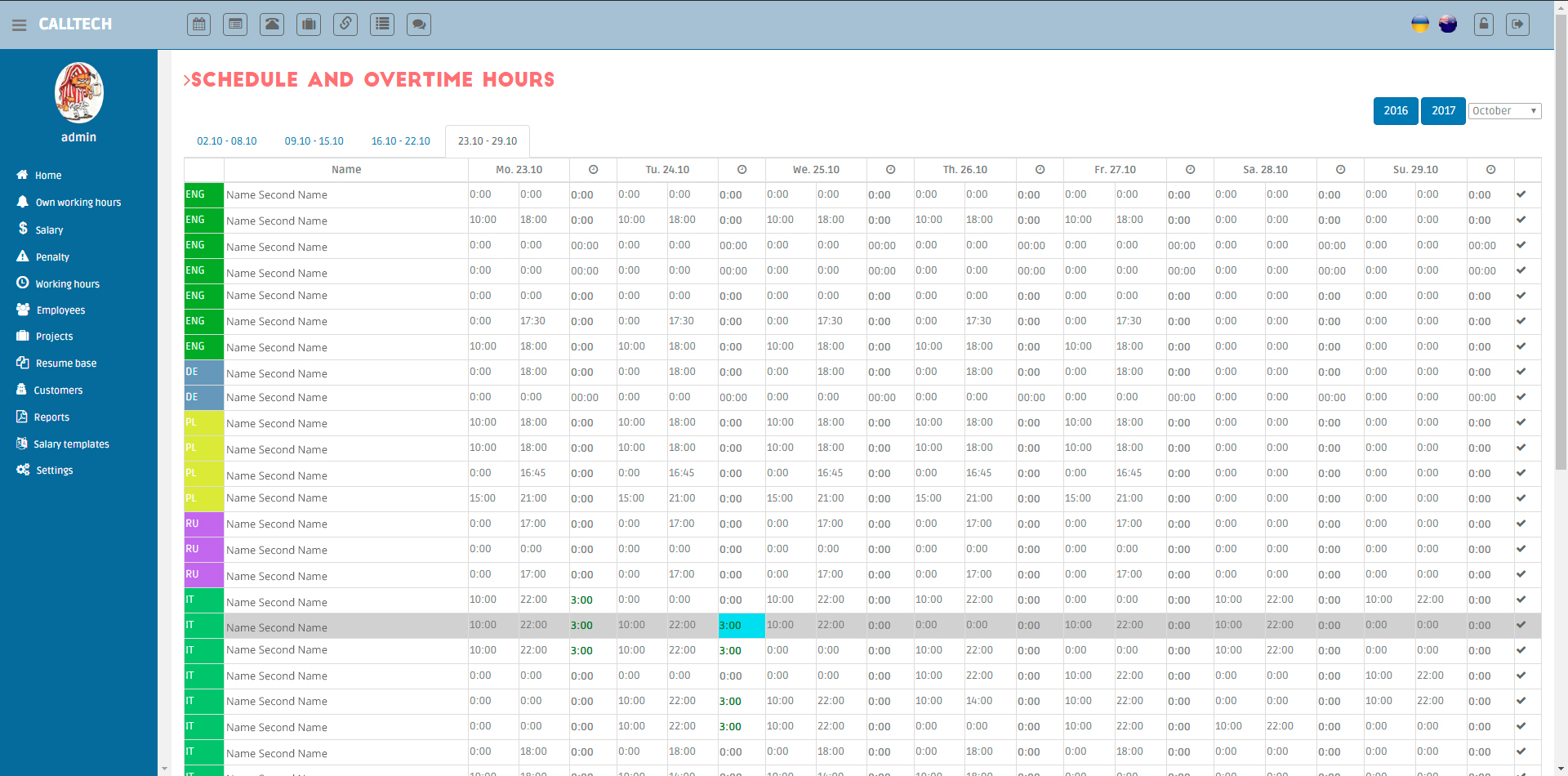Screen dimensions: 1568x776
Task: Click the list icon in top toolbar
Action: tap(382, 25)
